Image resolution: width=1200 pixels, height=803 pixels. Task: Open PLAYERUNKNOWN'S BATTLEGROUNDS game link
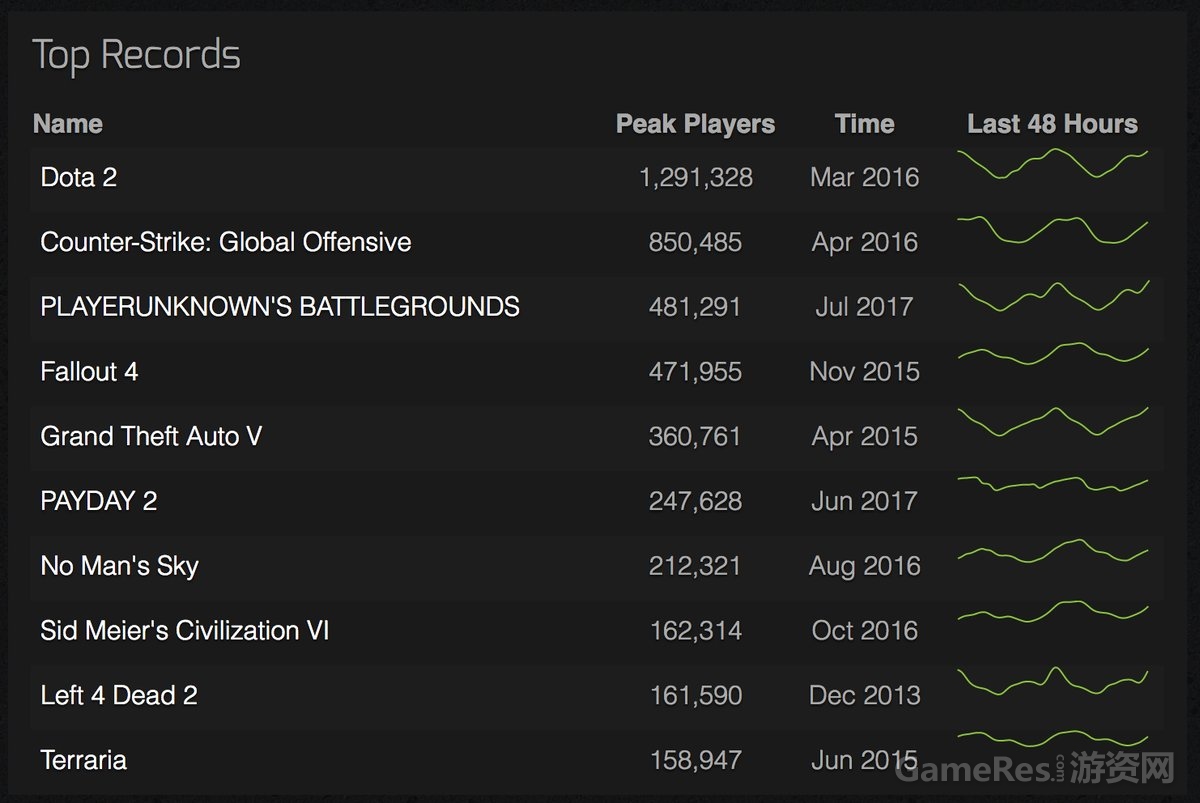[x=280, y=306]
